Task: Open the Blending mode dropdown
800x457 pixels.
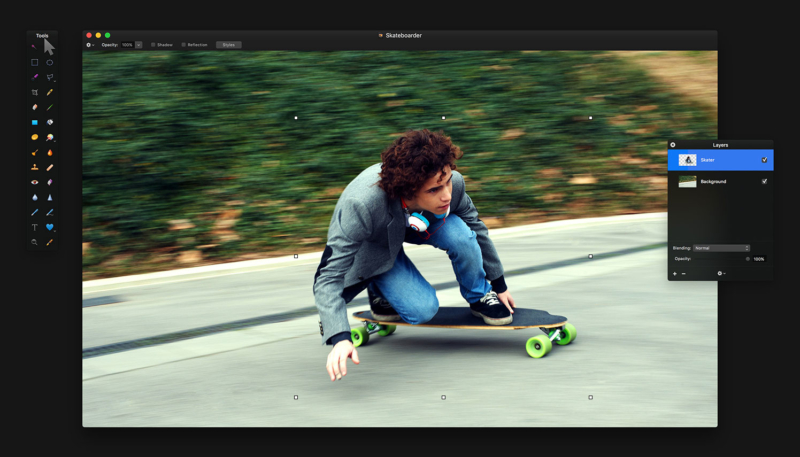Action: [721, 248]
